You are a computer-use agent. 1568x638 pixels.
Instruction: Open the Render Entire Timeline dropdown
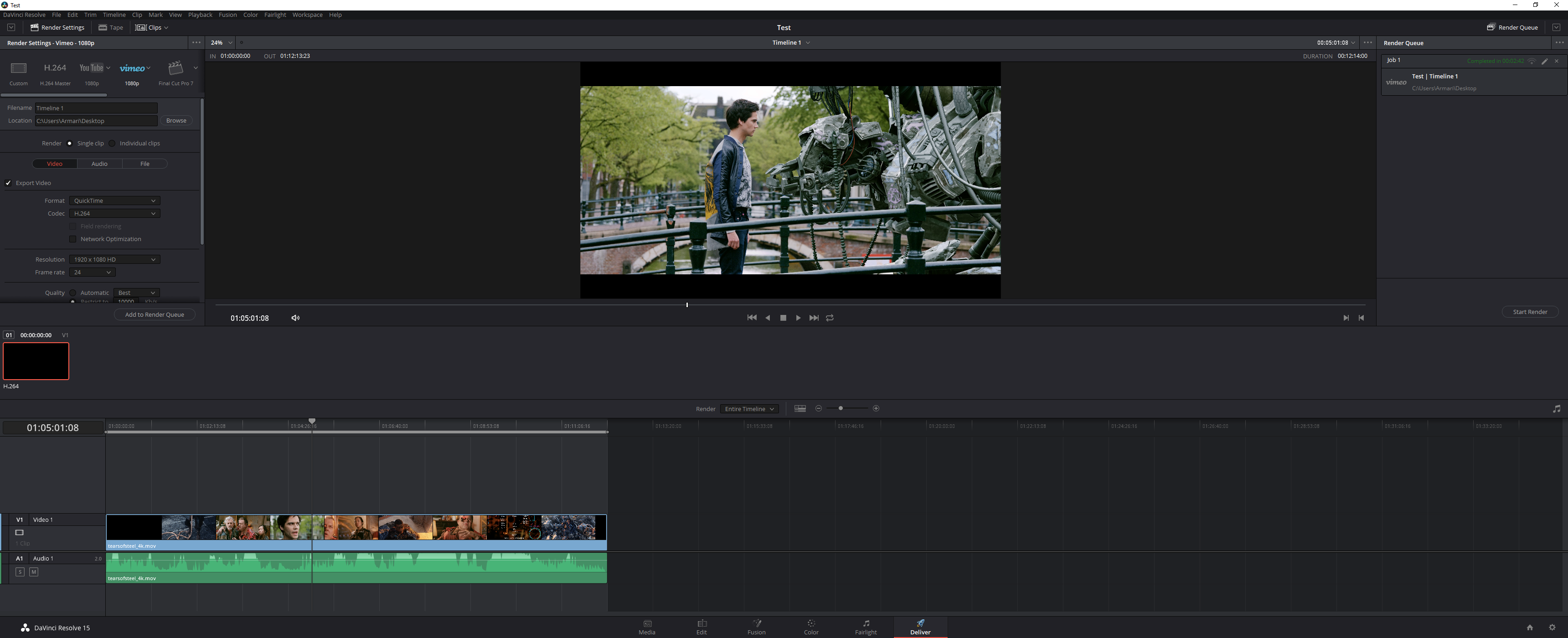[x=749, y=409]
